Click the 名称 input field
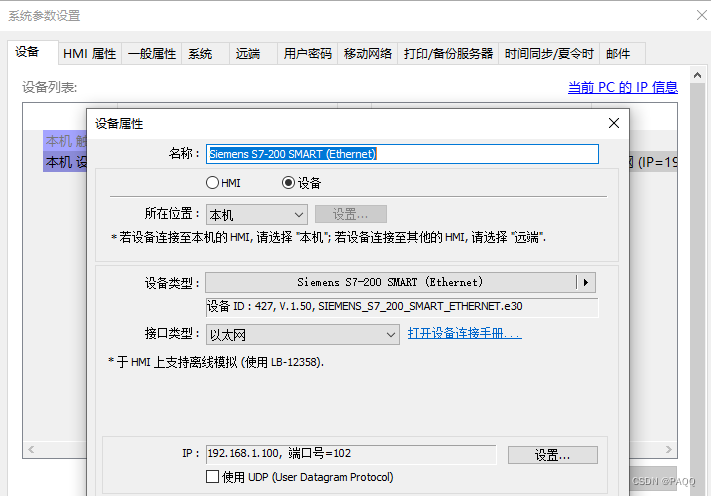The image size is (711, 496). (402, 154)
